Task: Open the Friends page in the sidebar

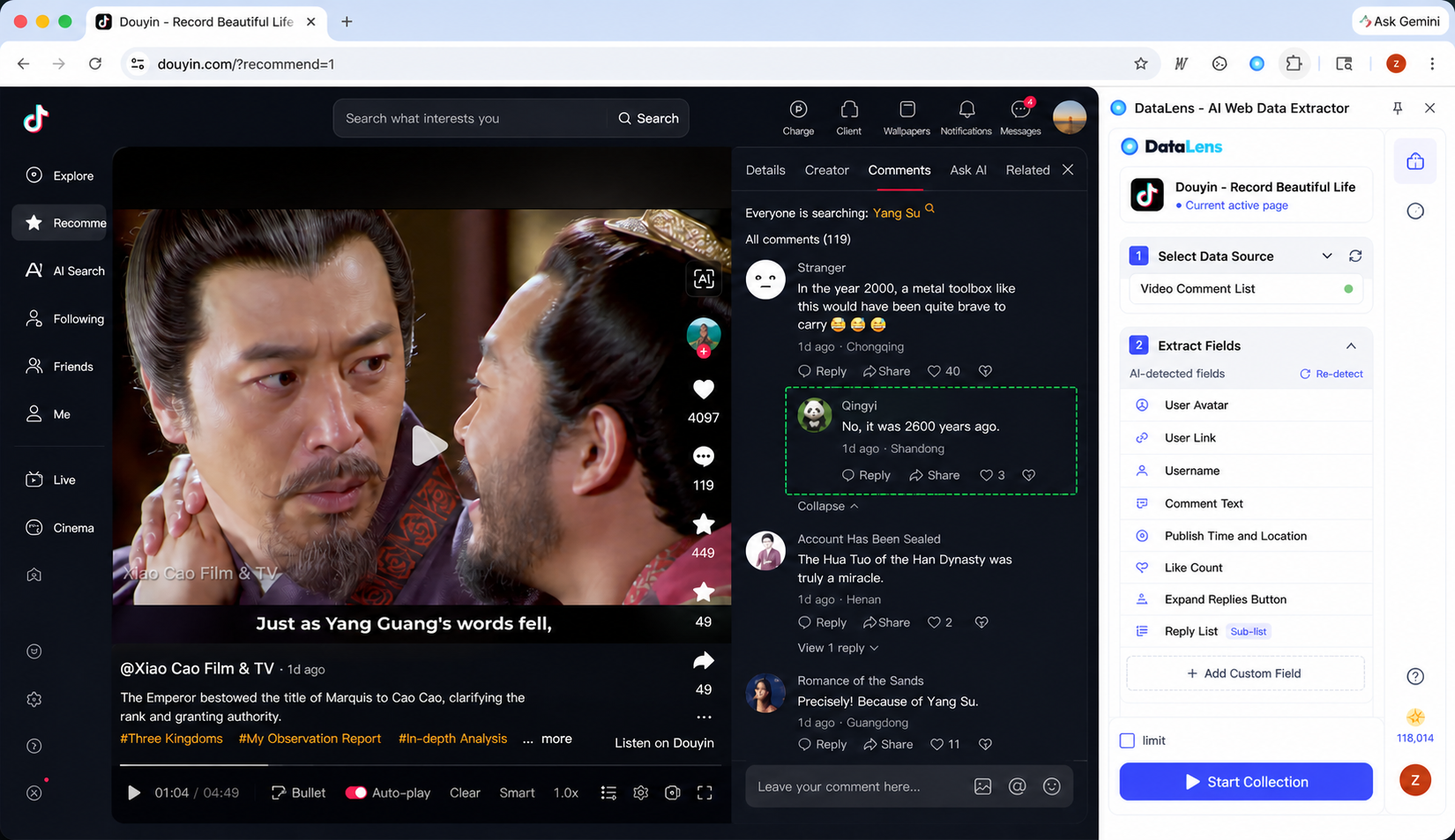Action: coord(60,367)
